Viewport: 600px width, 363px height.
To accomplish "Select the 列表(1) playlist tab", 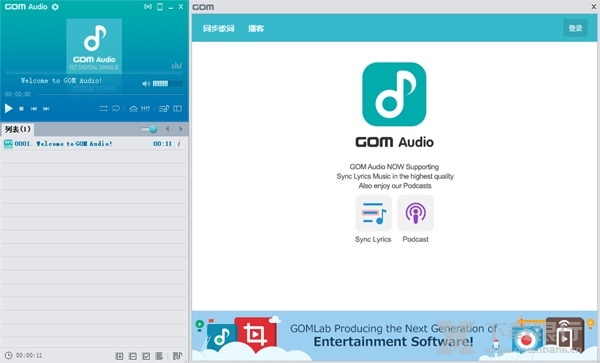I will coord(18,129).
